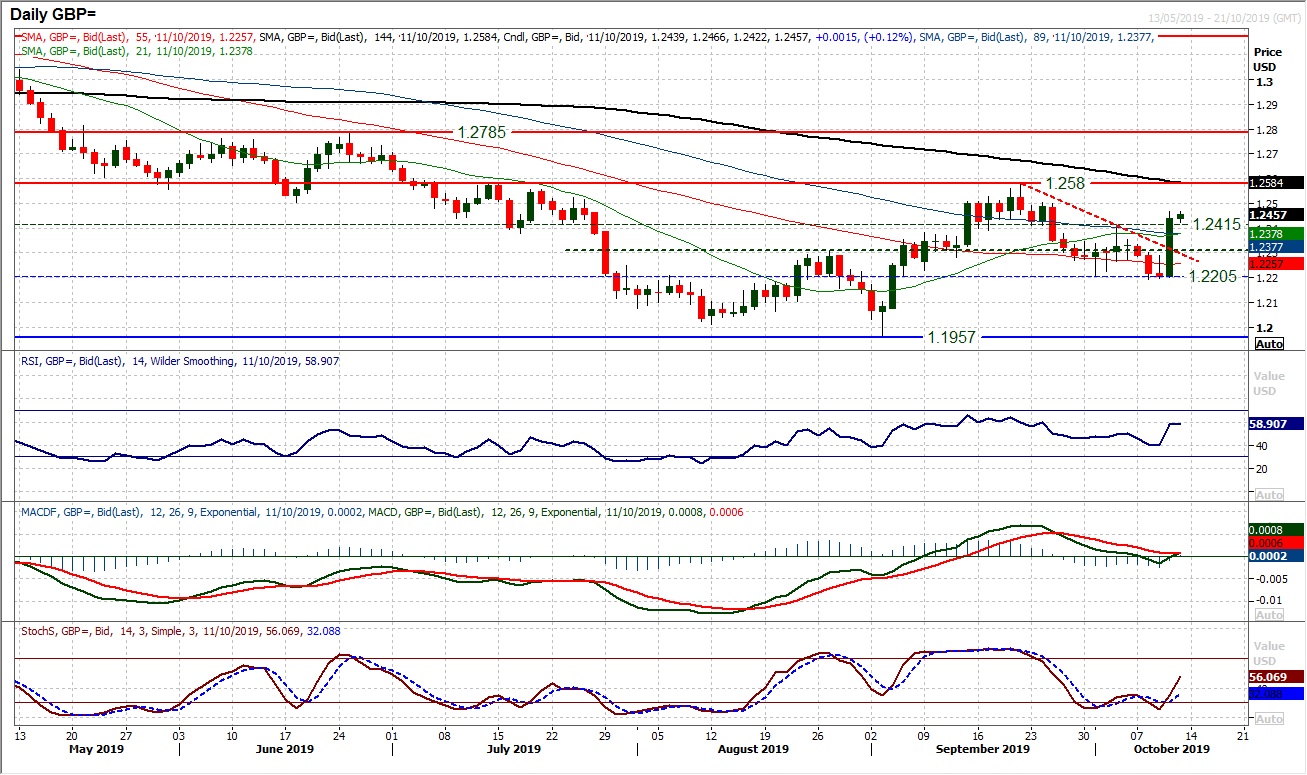
Task: Toggle Auto scaling in the RSI pane
Action: click(1269, 493)
